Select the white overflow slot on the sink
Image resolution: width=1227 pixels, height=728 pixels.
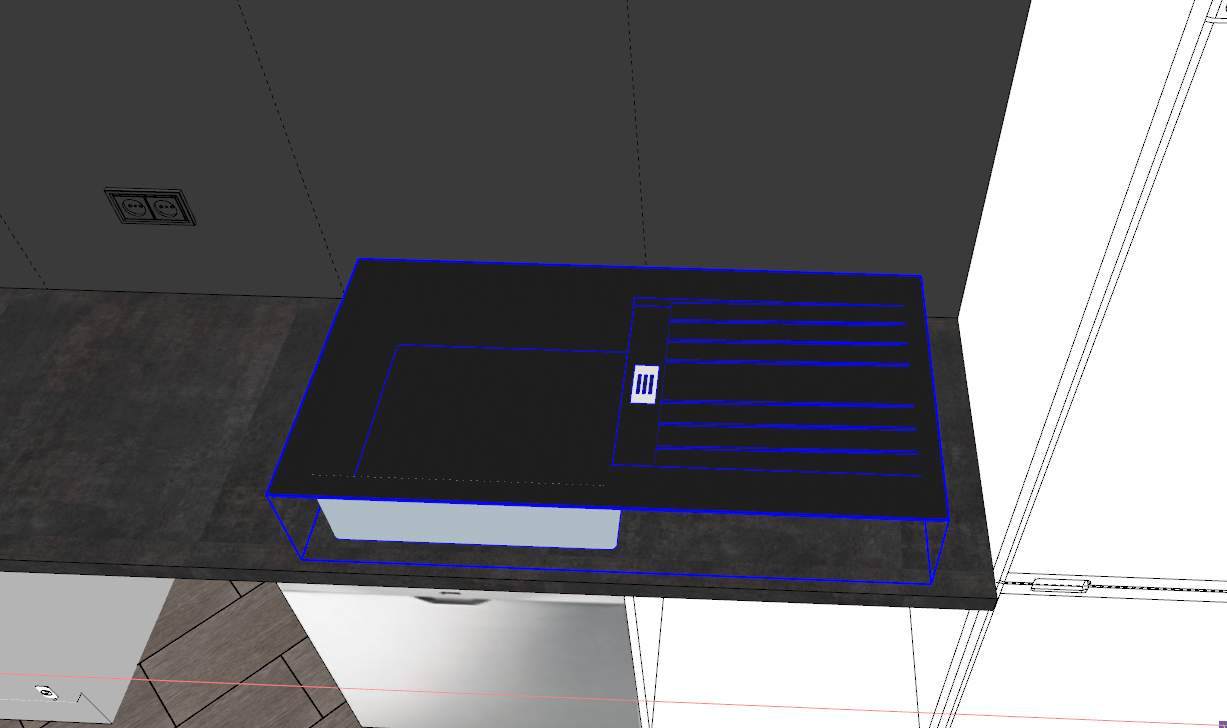click(645, 385)
